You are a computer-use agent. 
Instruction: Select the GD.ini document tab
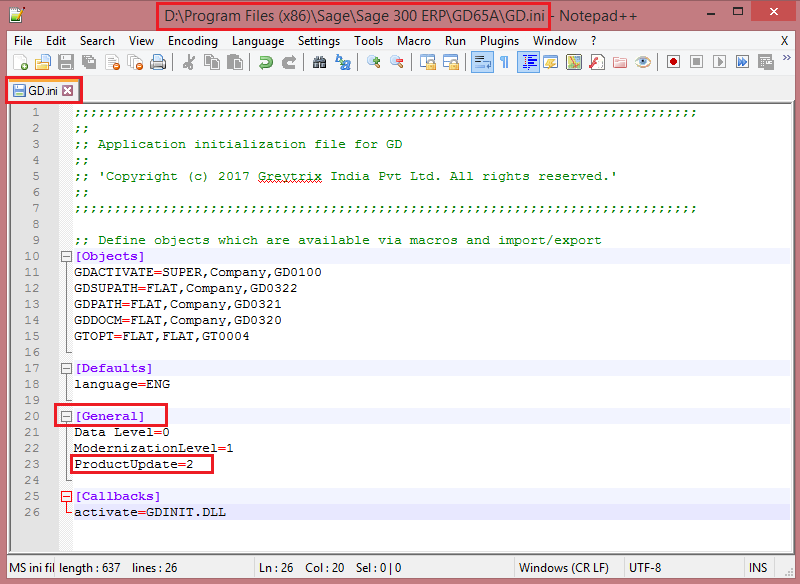pos(43,91)
